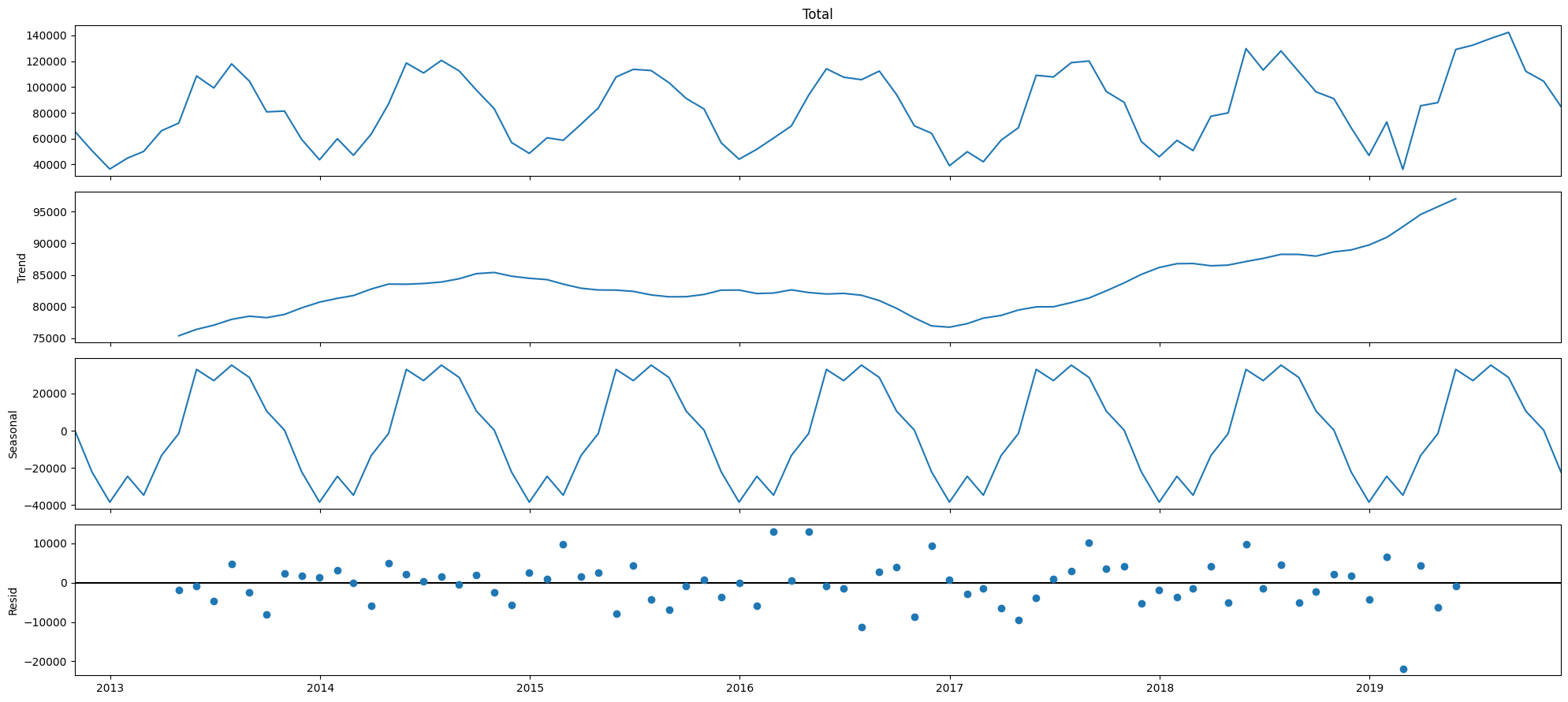The image size is (1568, 702).
Task: Click the 'Seasonal' y-axis label
Action: click(13, 434)
